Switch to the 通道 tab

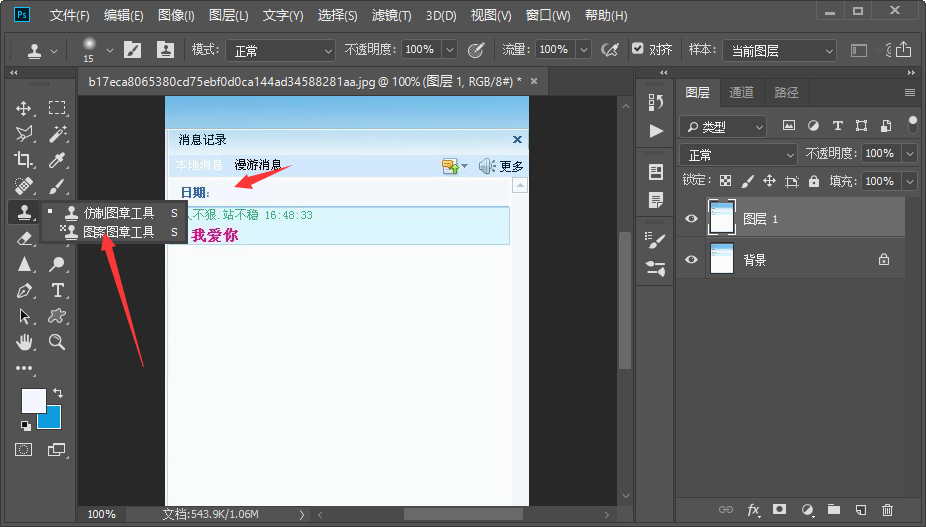point(741,92)
